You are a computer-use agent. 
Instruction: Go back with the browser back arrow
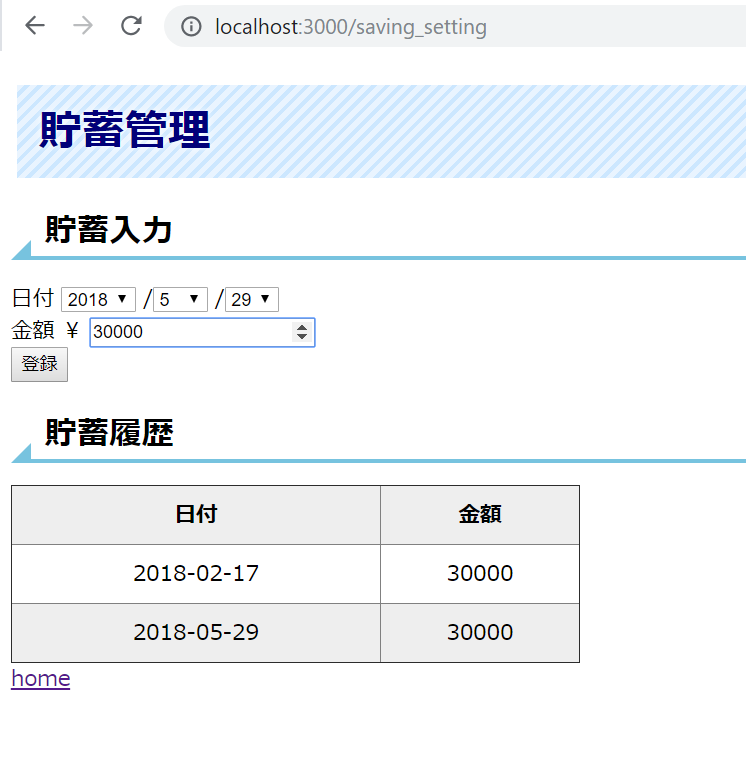click(x=35, y=26)
